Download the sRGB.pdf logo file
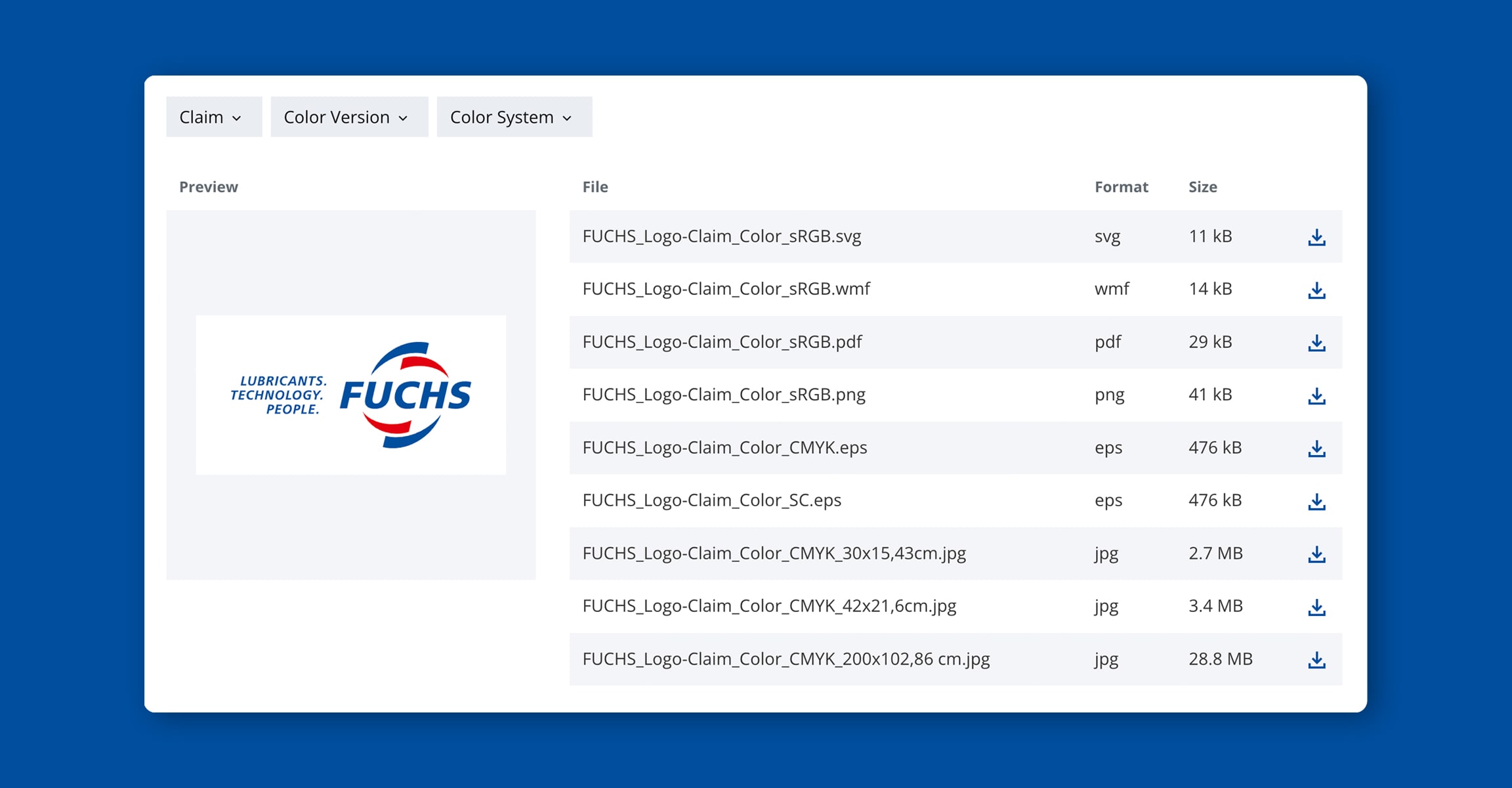The image size is (1512, 788). (x=1316, y=343)
